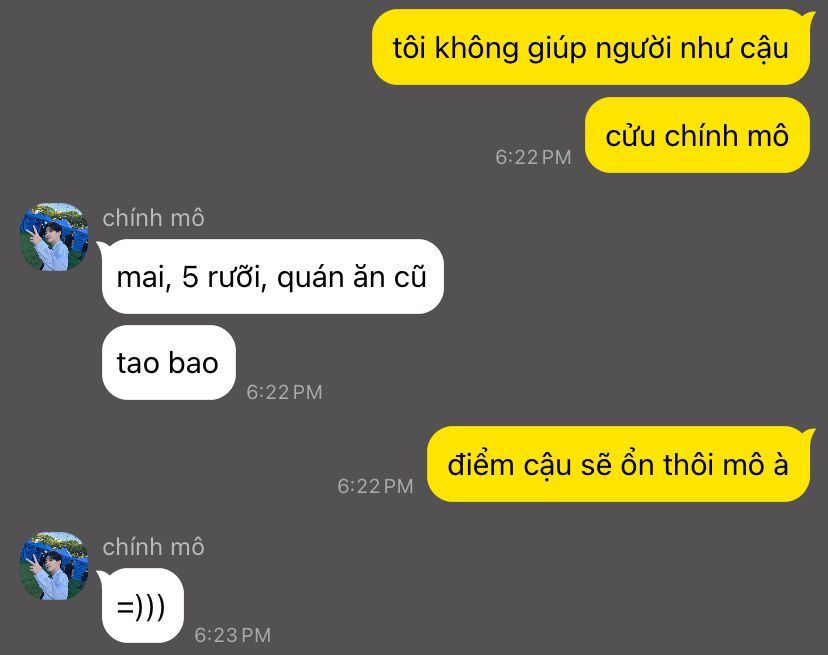Click the word "cứu" in the yellow bubble

(631, 135)
